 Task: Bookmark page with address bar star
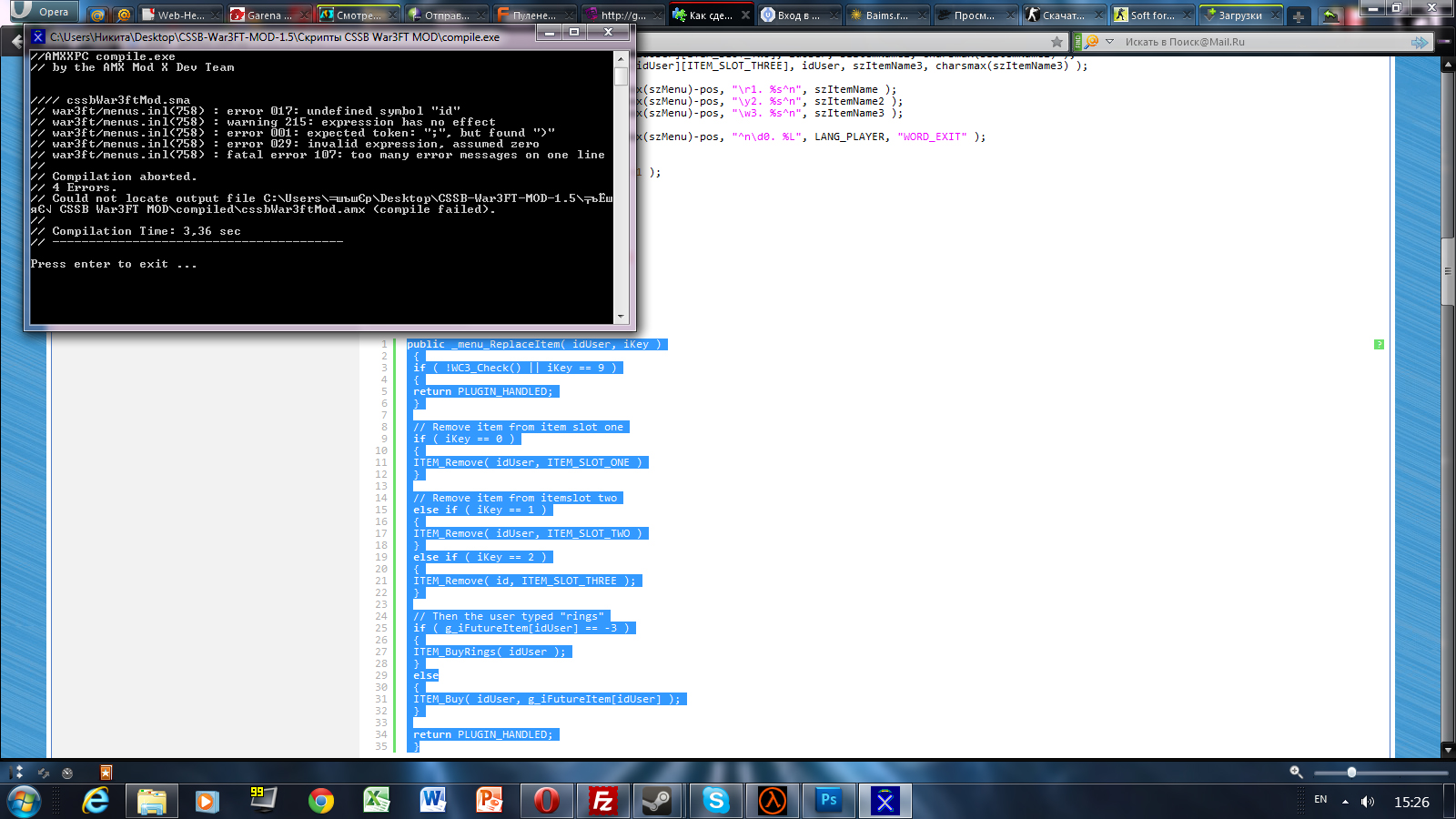(1057, 42)
